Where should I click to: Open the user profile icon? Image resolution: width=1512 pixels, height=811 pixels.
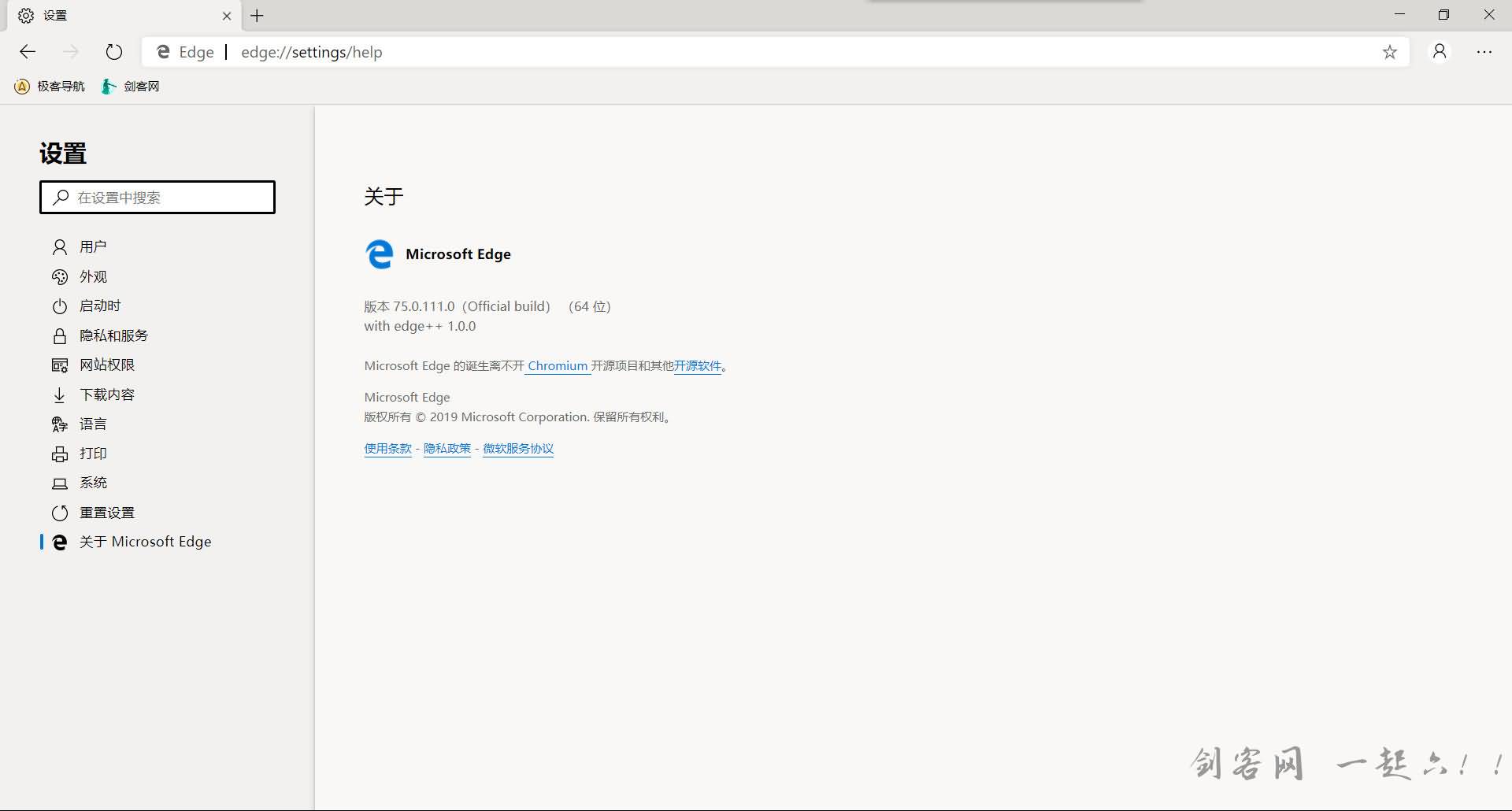coord(1440,52)
